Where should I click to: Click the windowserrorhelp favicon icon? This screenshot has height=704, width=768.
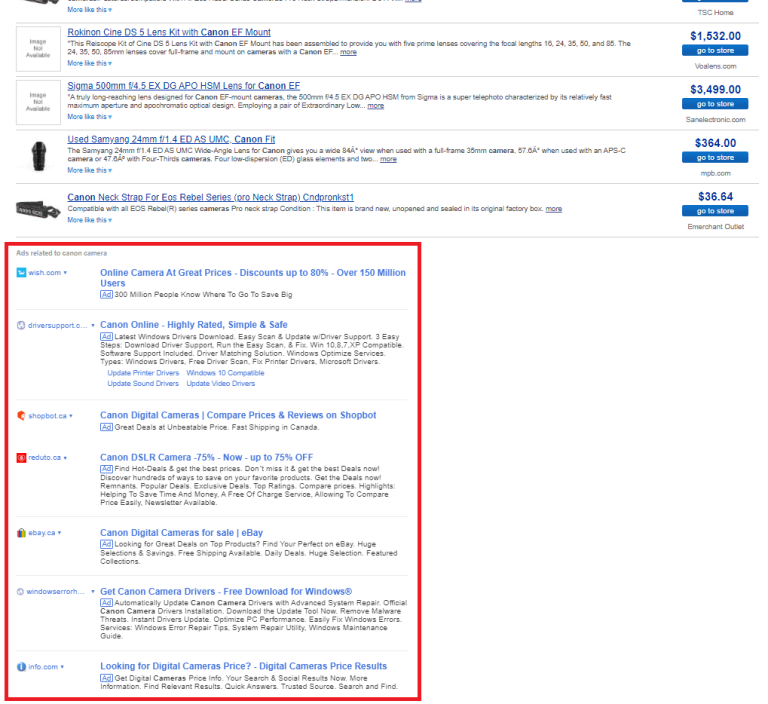click(21, 591)
